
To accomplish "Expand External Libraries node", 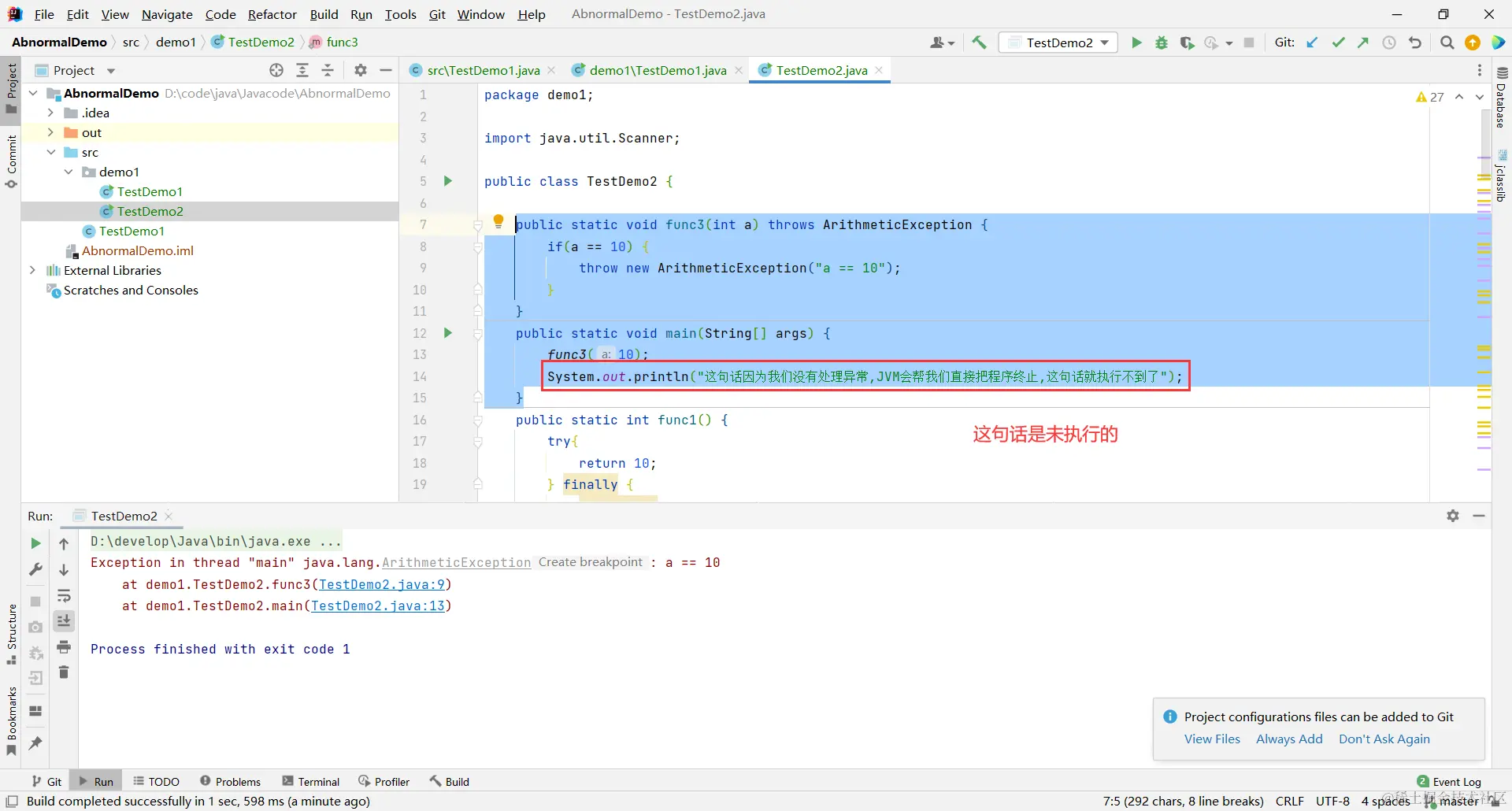I will click(x=33, y=270).
